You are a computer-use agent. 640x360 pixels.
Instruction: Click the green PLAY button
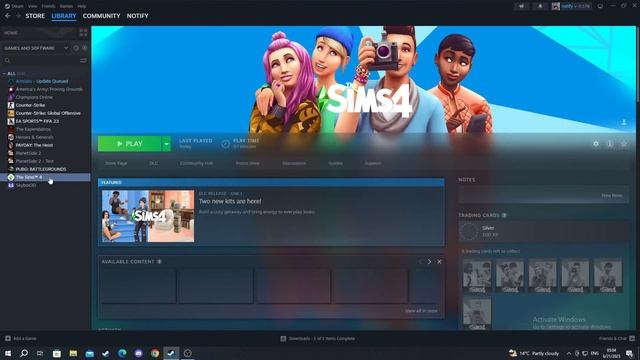129,144
